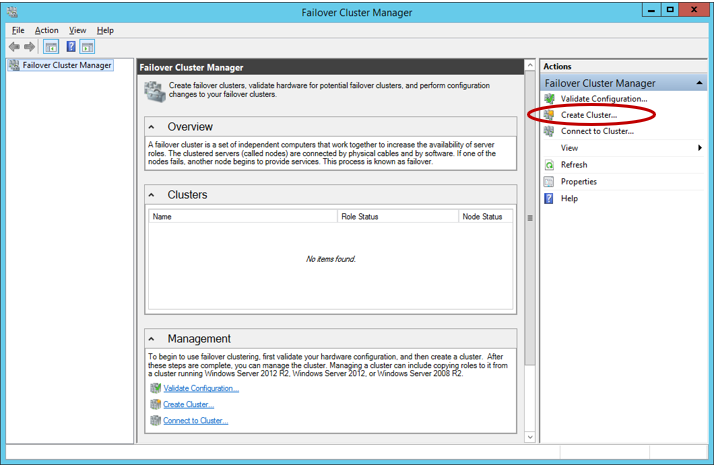Open the File menu
The height and width of the screenshot is (469, 716).
tap(18, 30)
